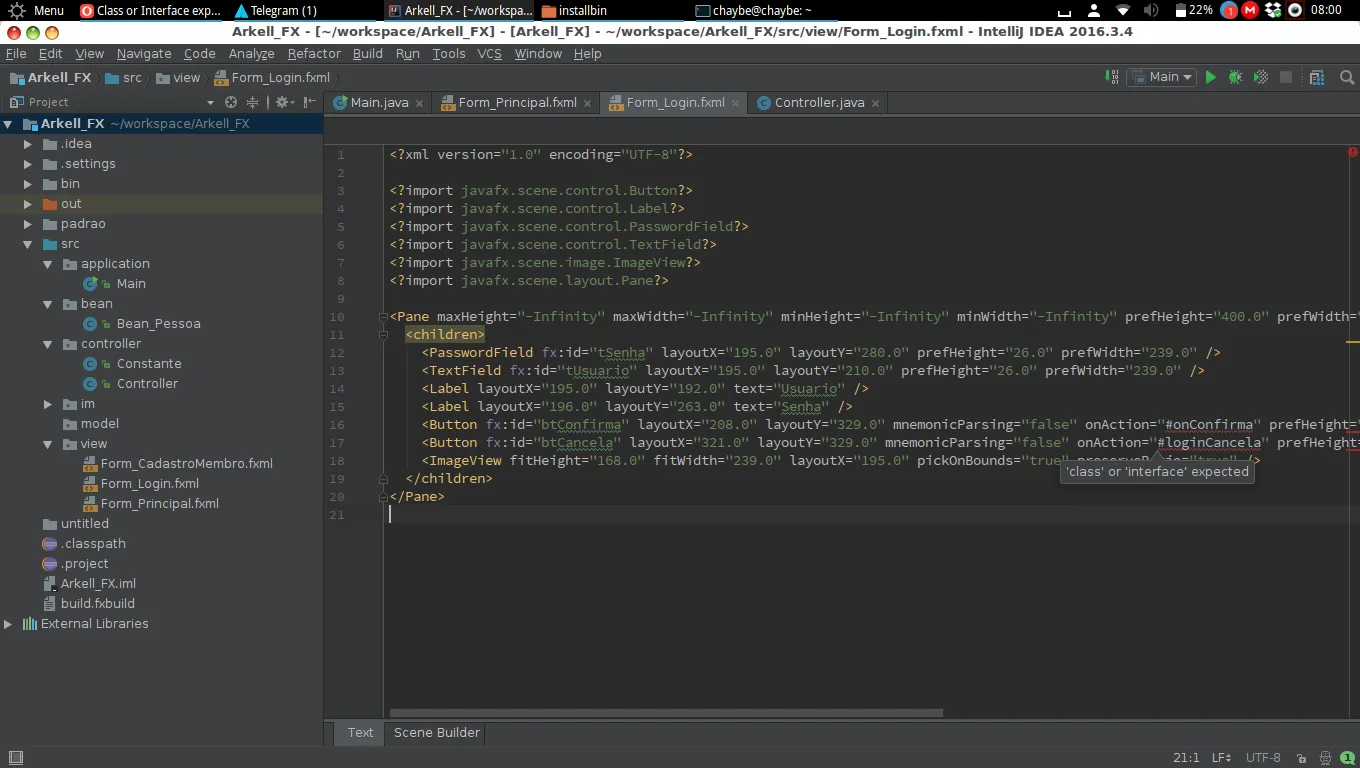Expand the .idea folder

coord(28,144)
